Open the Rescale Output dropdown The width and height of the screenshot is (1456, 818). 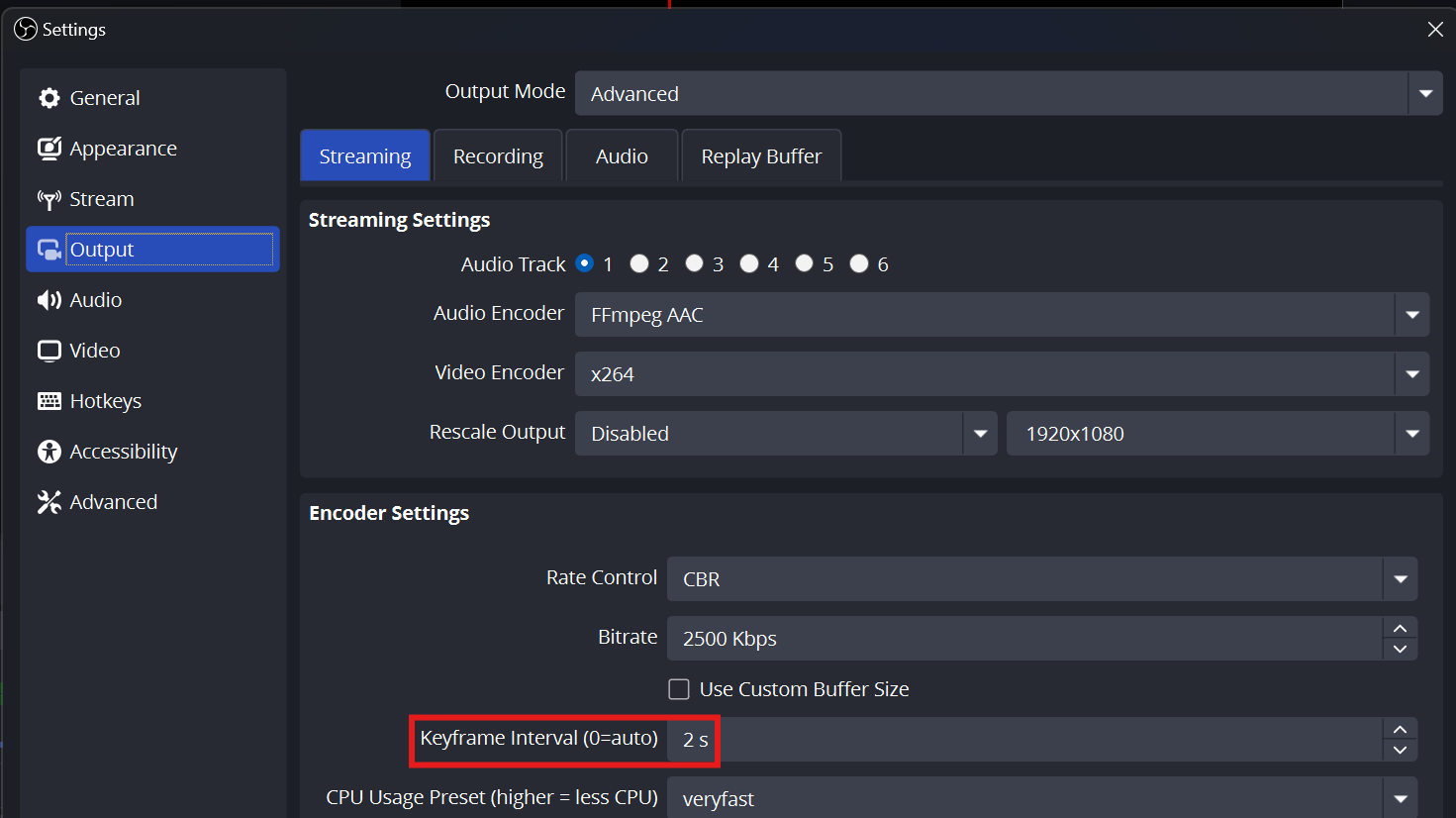pyautogui.click(x=980, y=433)
